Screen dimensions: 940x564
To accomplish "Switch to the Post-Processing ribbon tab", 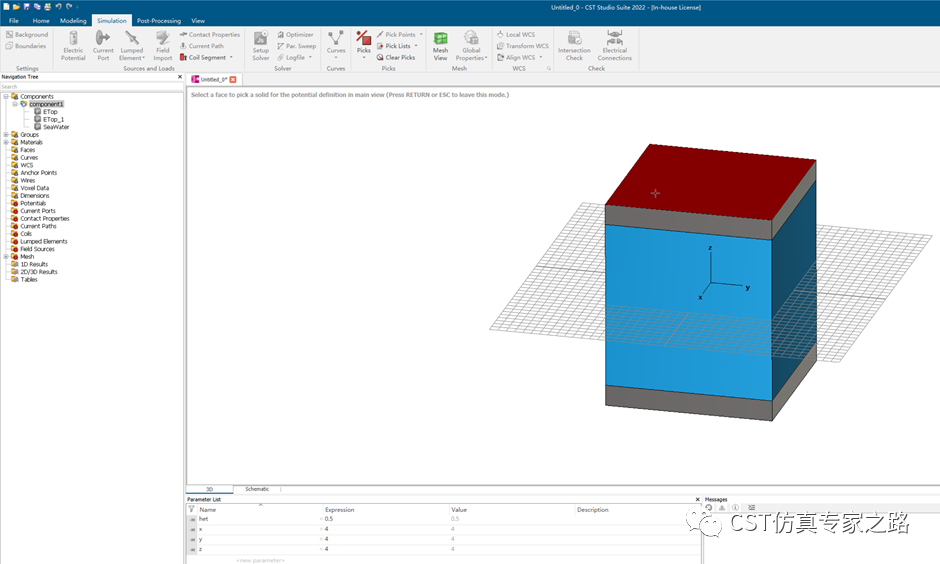I will click(x=158, y=20).
